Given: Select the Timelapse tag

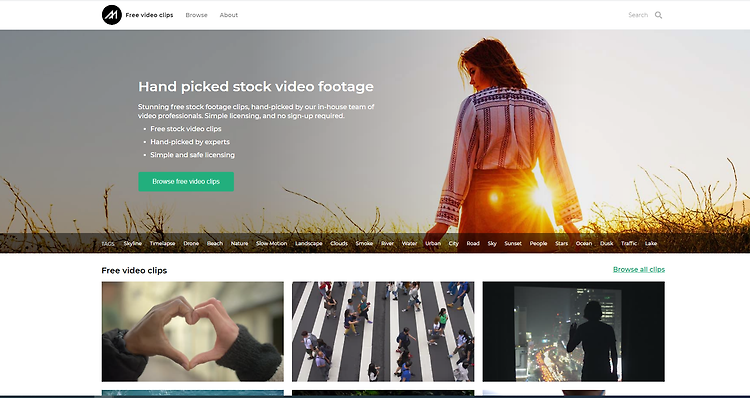Looking at the screenshot, I should (163, 243).
